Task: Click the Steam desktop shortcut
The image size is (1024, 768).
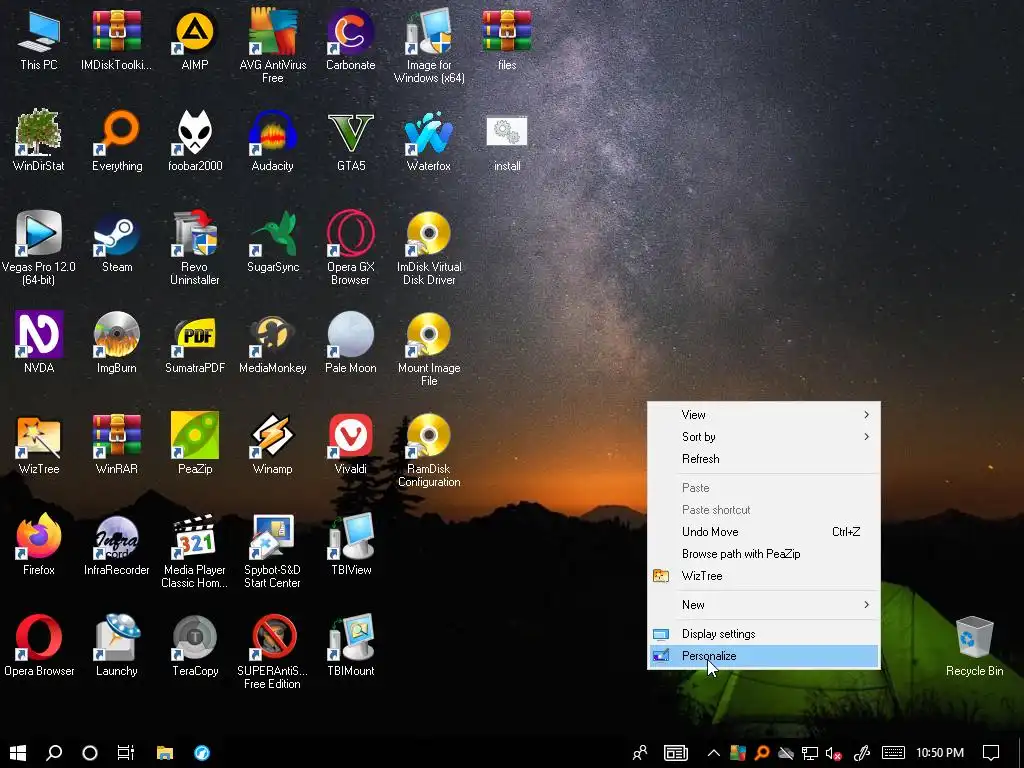Action: 117,234
